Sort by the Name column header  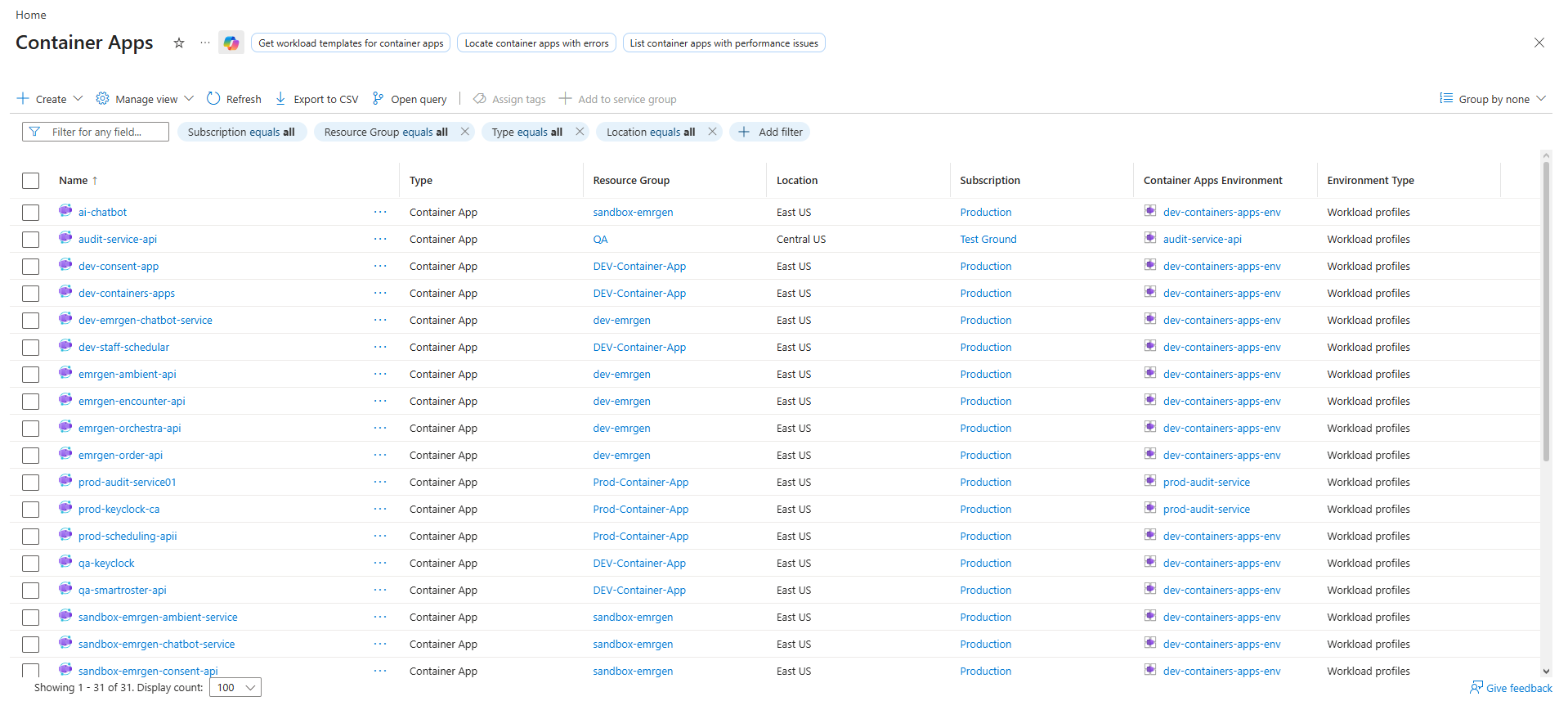78,180
